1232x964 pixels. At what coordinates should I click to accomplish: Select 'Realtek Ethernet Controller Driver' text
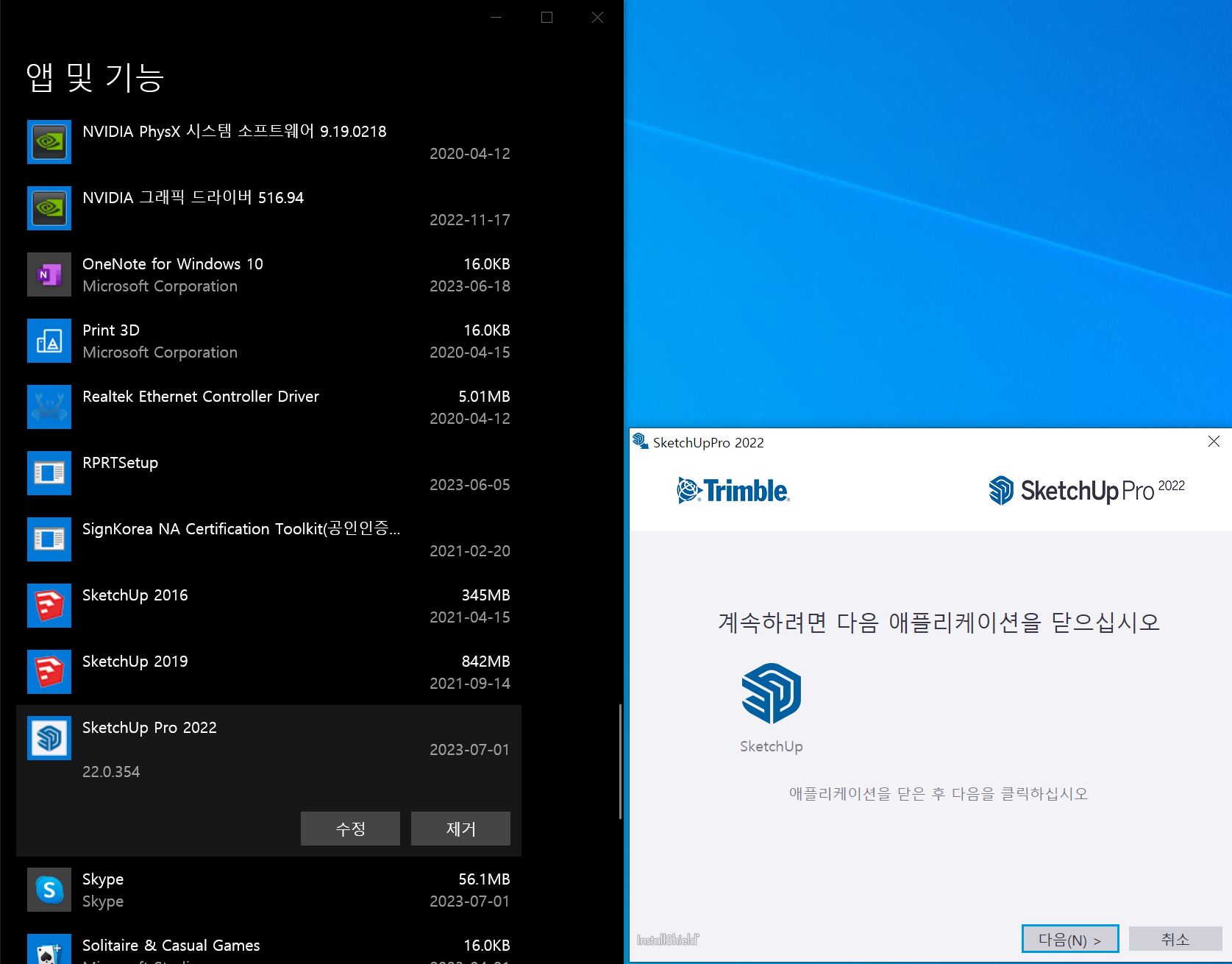[x=201, y=396]
